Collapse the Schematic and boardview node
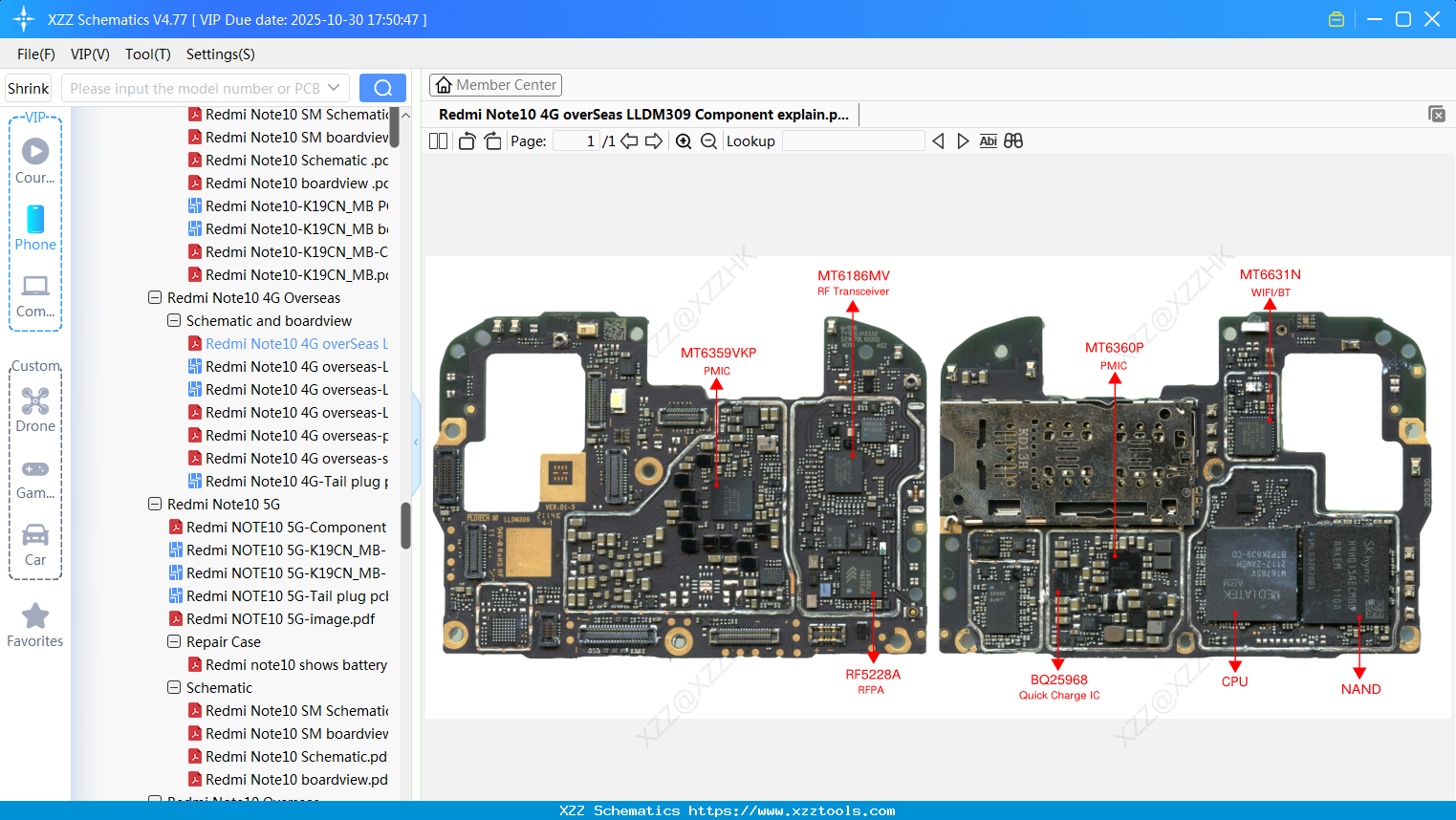Viewport: 1456px width, 820px height. 173,320
